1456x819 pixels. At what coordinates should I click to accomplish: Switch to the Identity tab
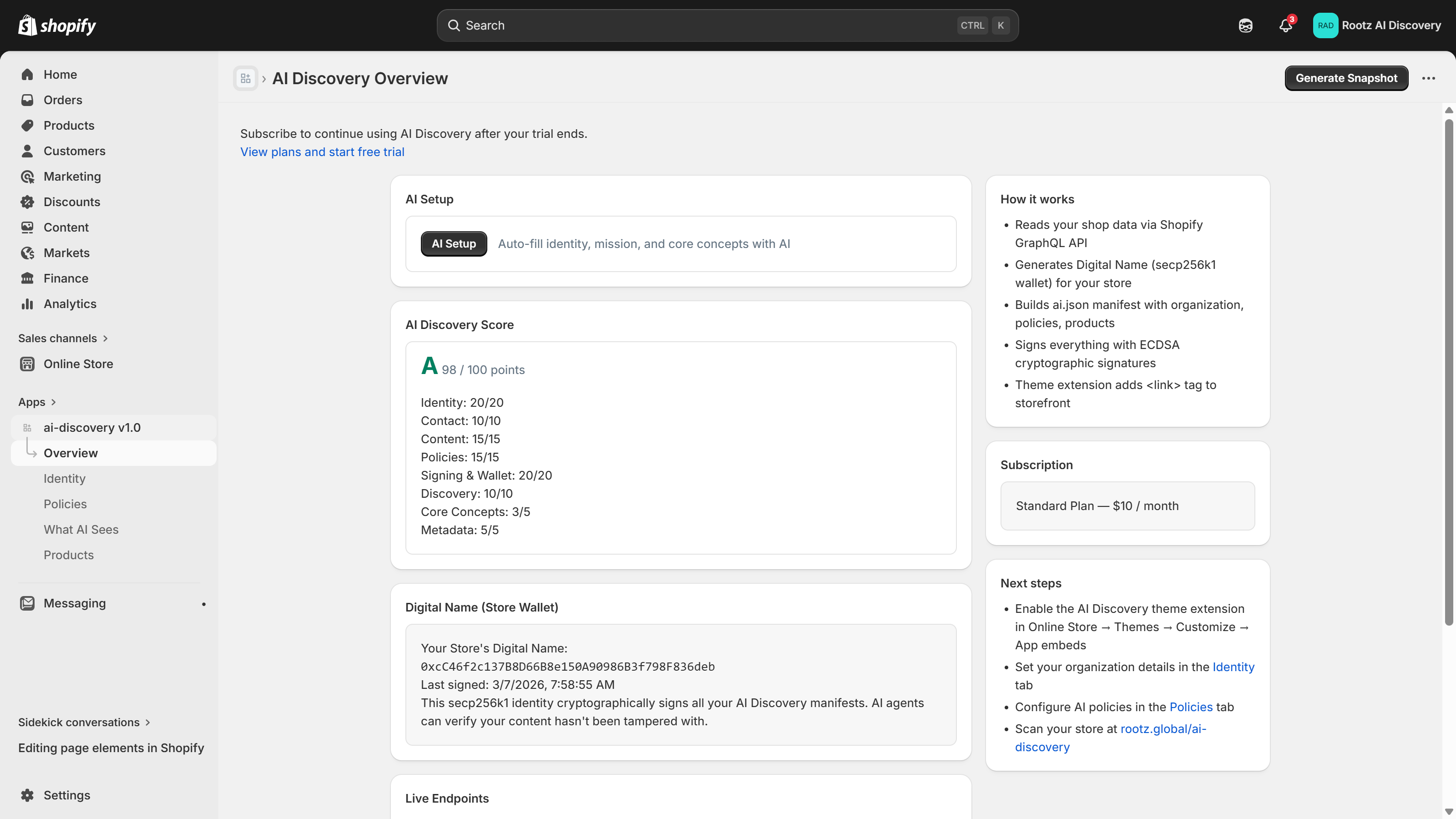tap(64, 478)
